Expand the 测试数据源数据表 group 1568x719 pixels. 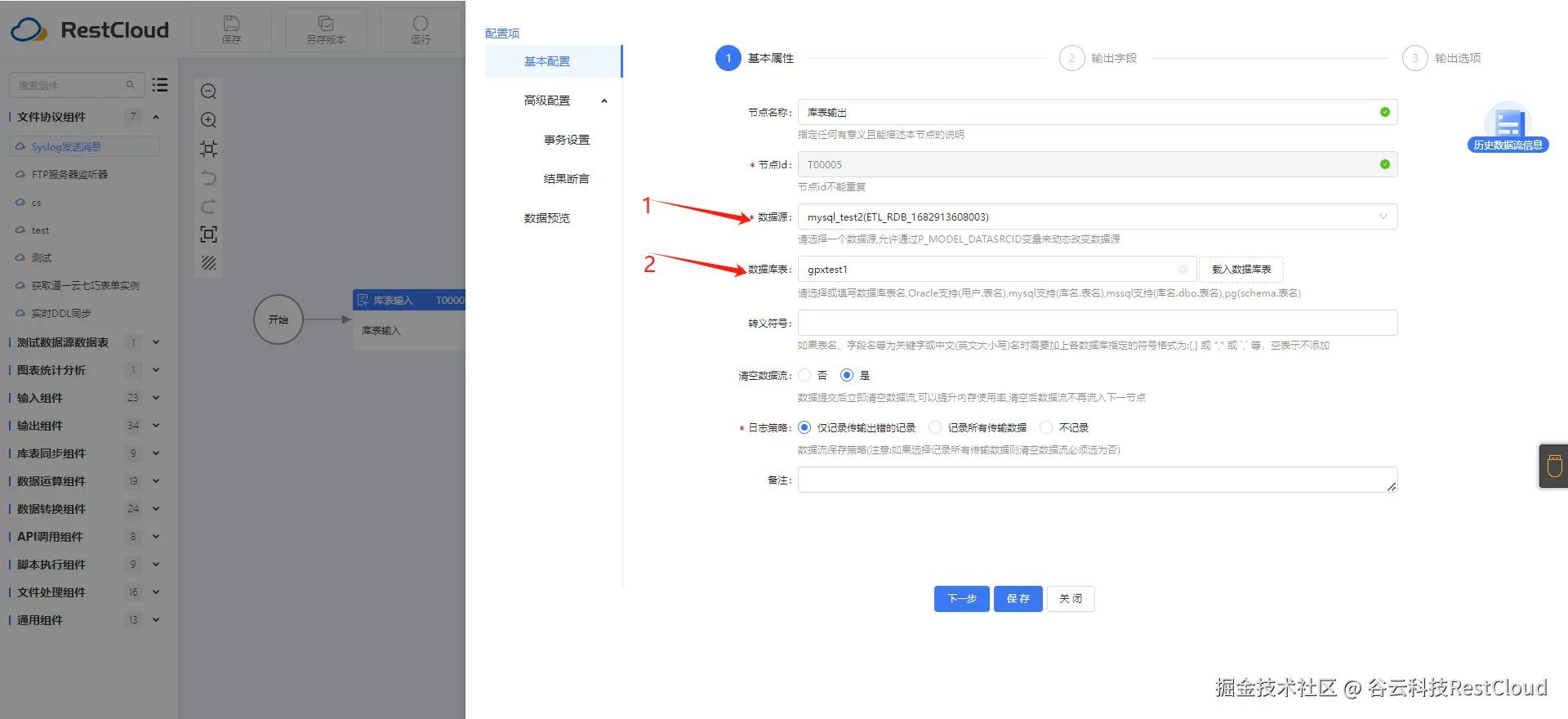click(x=156, y=342)
